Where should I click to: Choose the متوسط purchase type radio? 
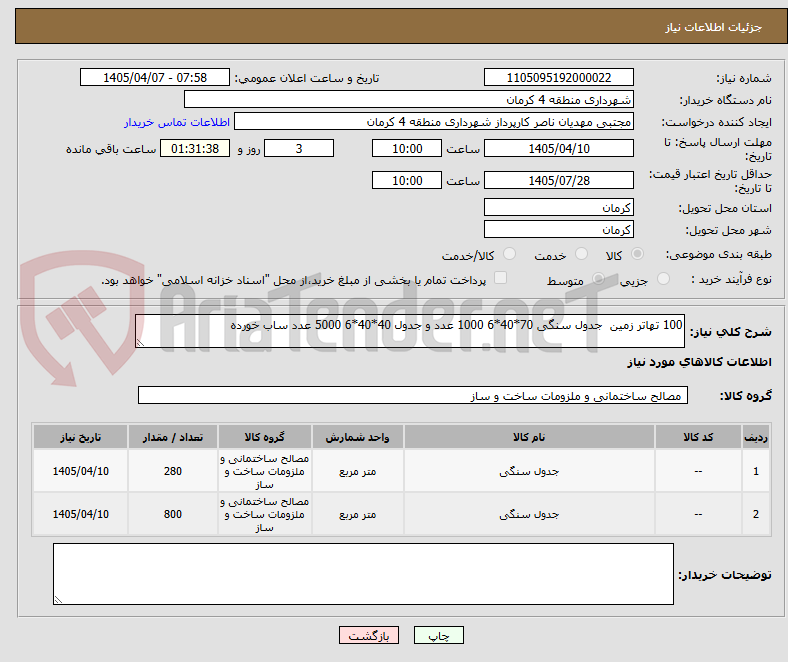[598, 279]
